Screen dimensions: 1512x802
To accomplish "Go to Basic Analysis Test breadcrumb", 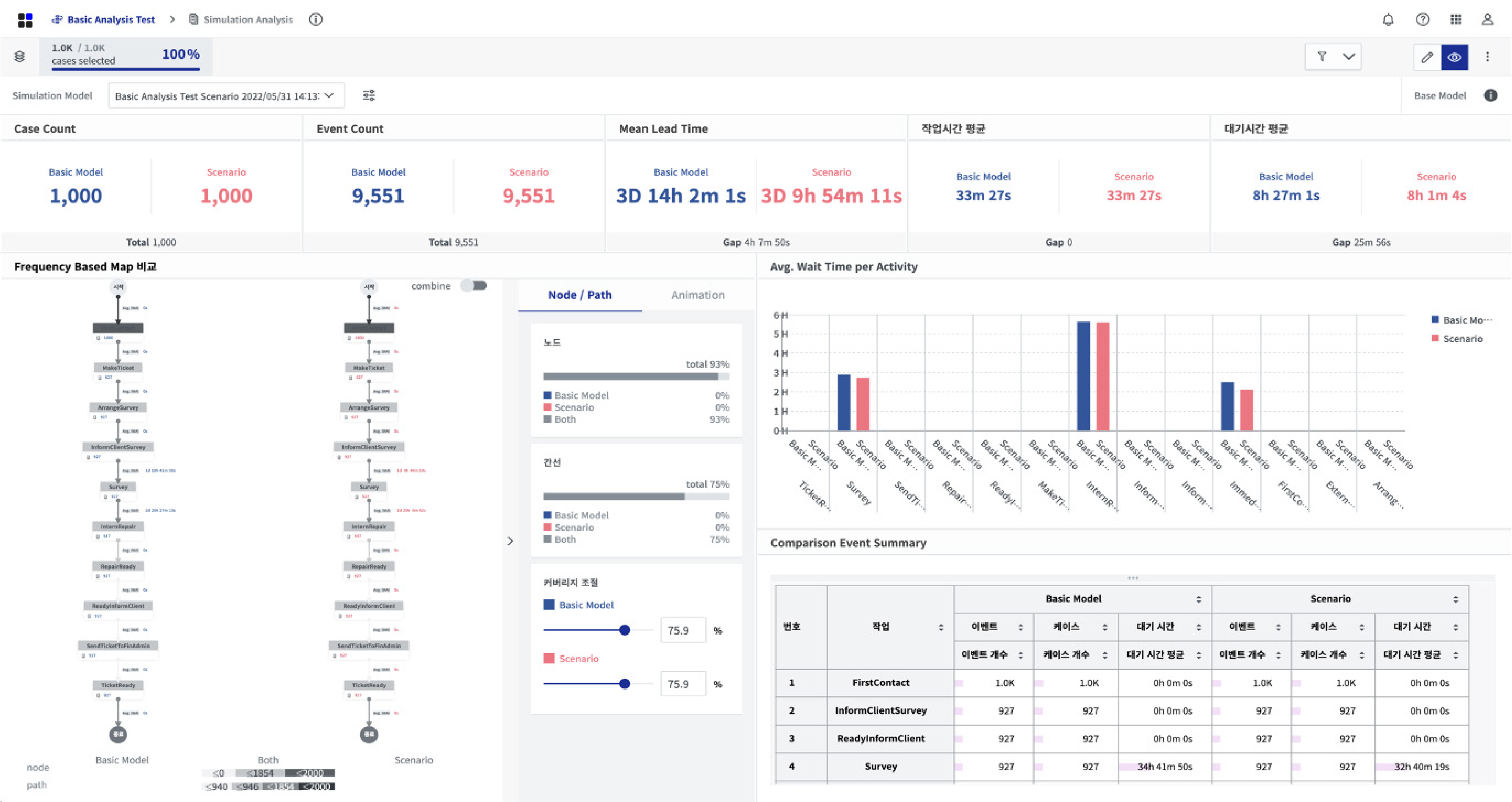I will click(x=110, y=20).
